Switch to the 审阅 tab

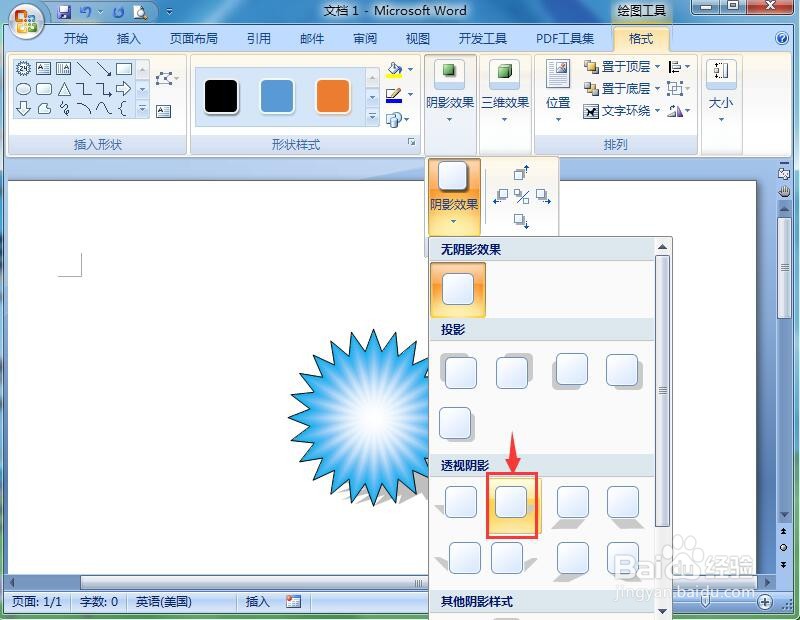(365, 39)
